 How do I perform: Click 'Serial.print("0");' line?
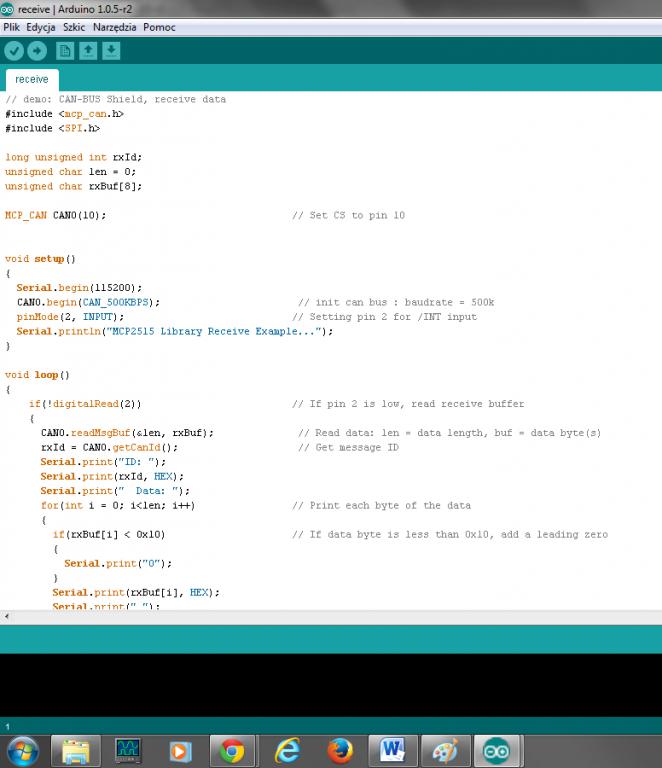[118, 564]
